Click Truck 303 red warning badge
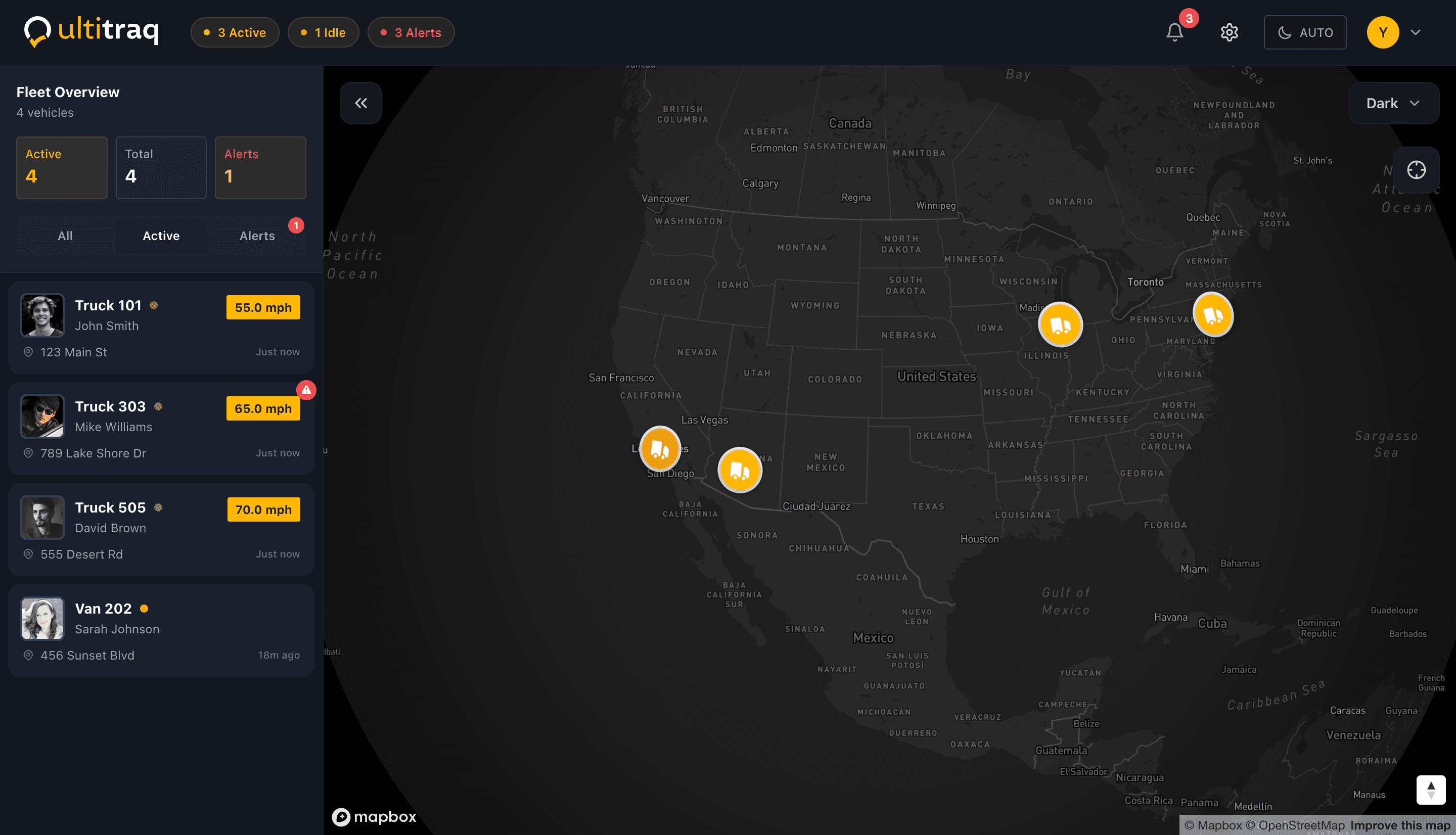The width and height of the screenshot is (1456, 835). pyautogui.click(x=306, y=390)
